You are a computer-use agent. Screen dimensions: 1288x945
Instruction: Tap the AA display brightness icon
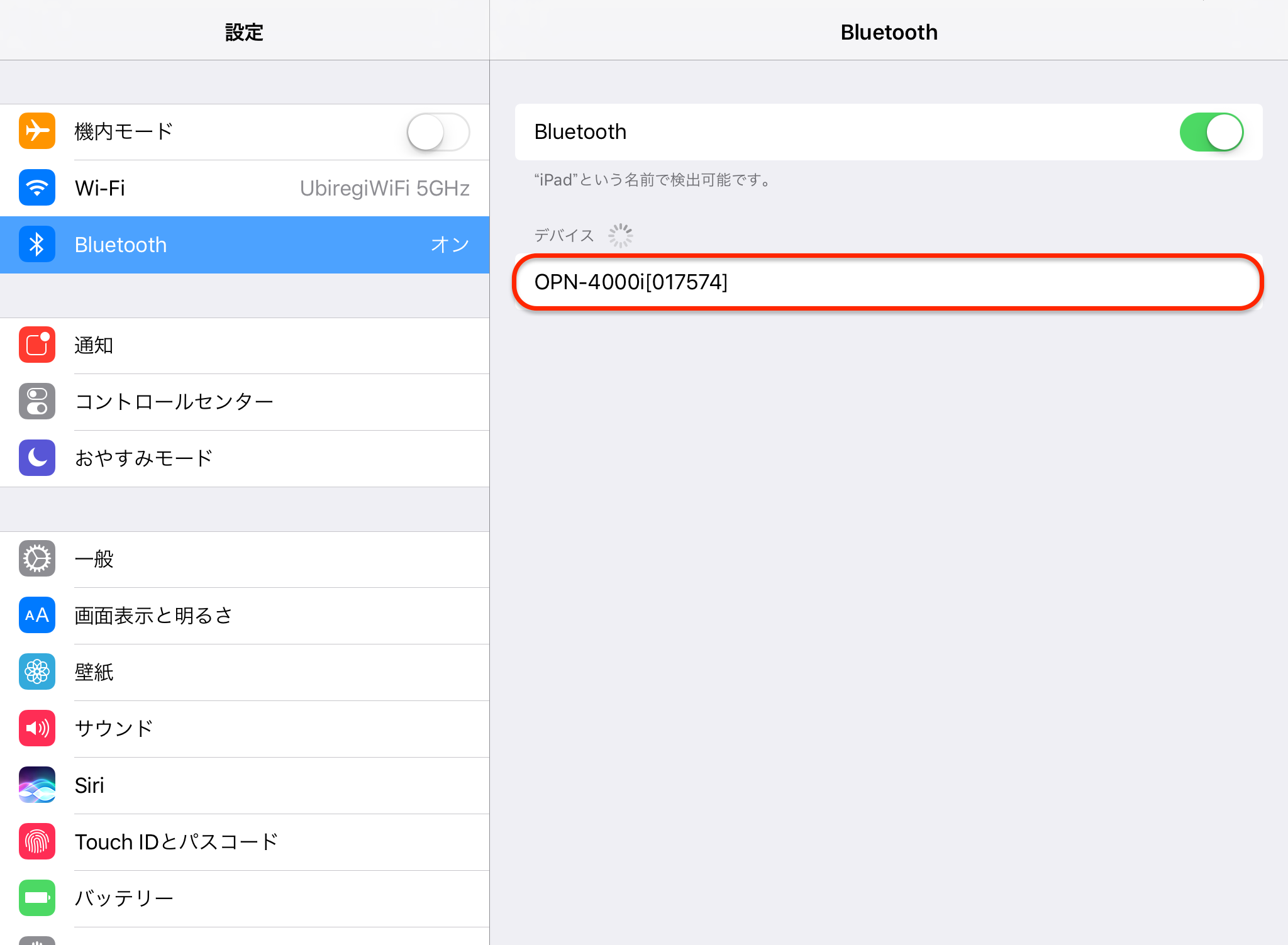pos(37,616)
